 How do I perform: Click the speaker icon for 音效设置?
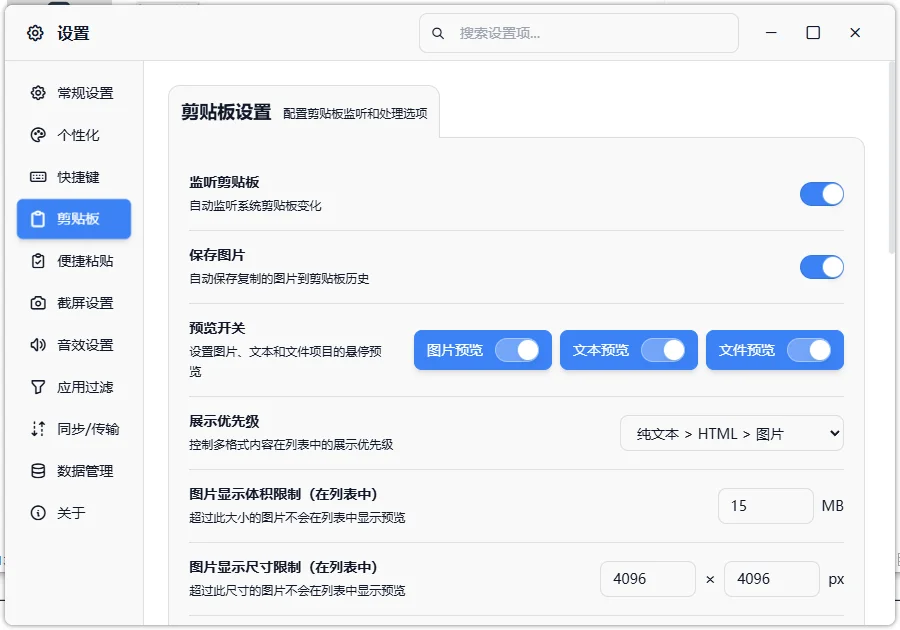38,345
